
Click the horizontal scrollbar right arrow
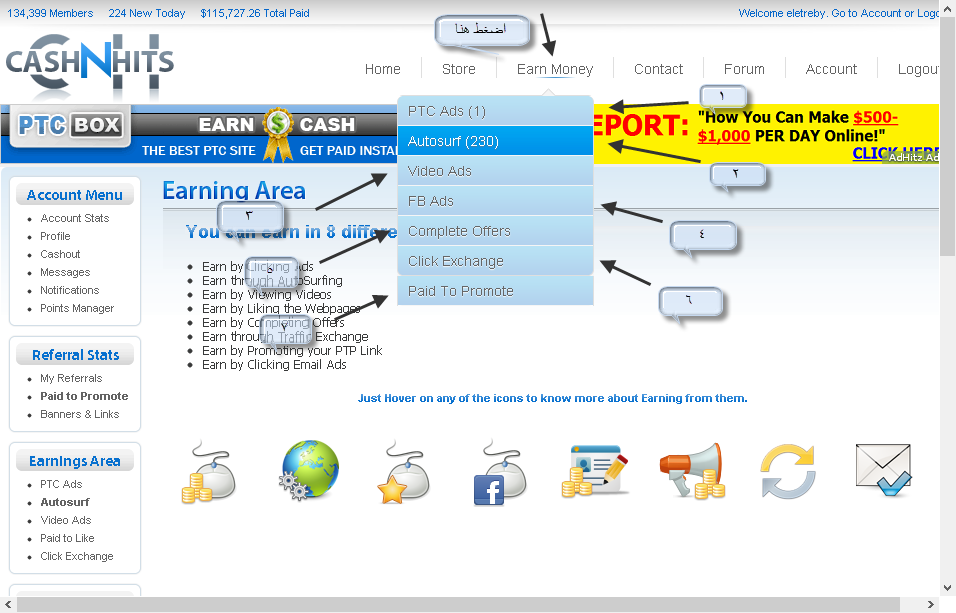930,604
